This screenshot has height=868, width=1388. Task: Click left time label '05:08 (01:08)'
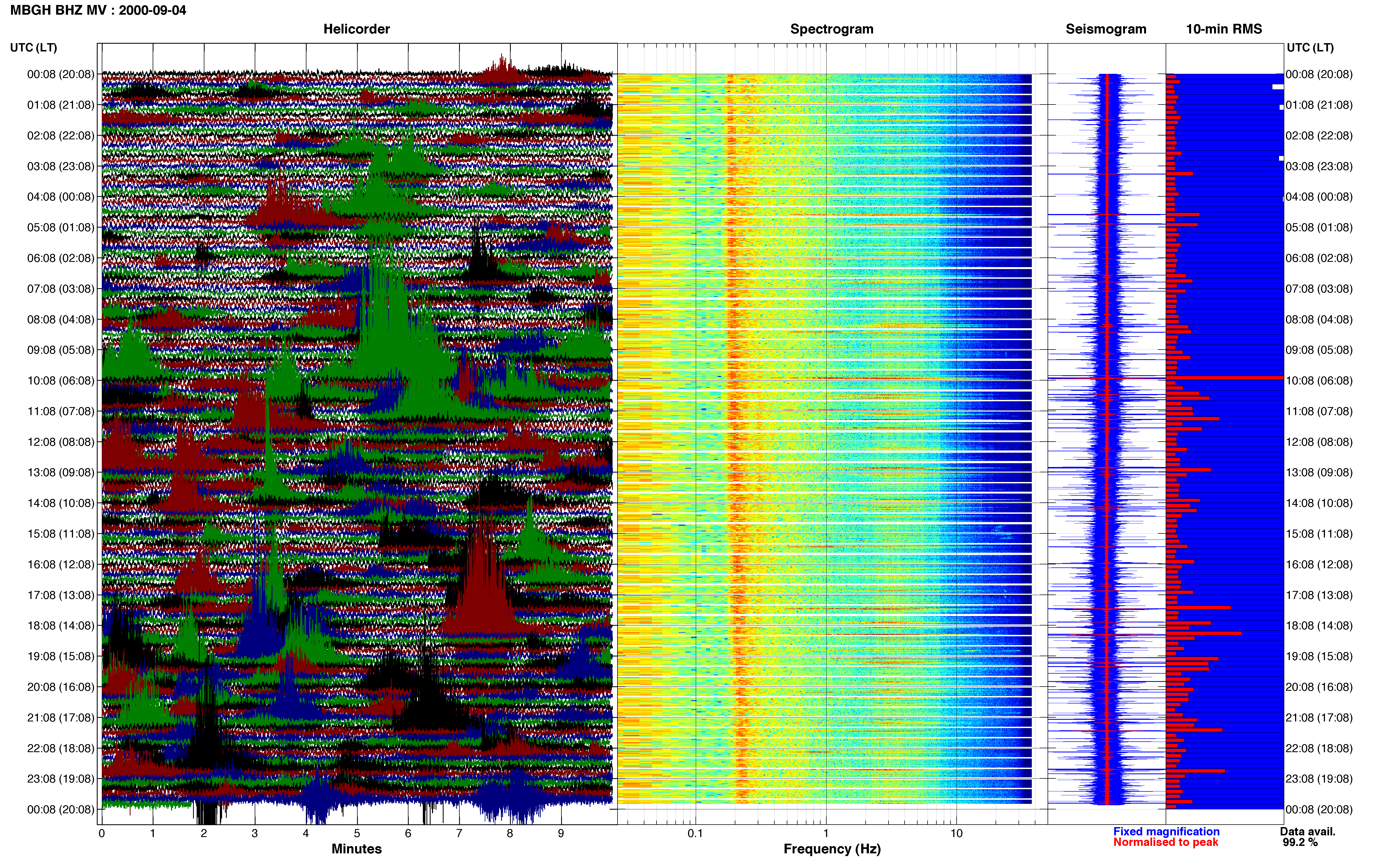[x=61, y=227]
